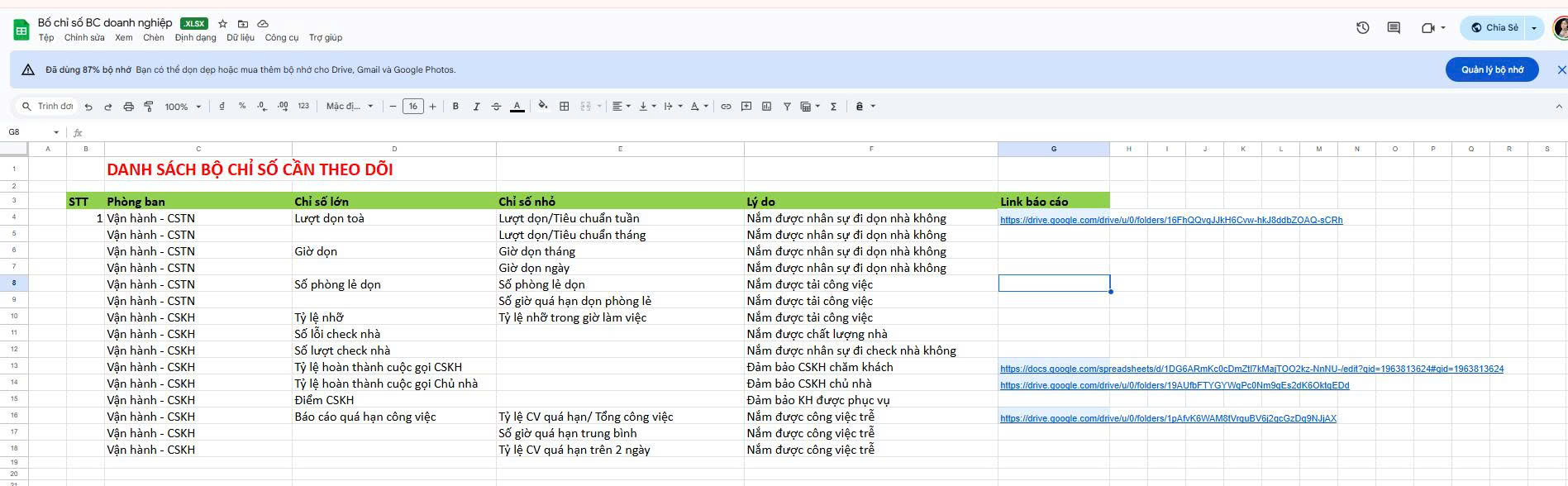
Task: Open the horizontal align dropdown
Action: click(x=621, y=107)
